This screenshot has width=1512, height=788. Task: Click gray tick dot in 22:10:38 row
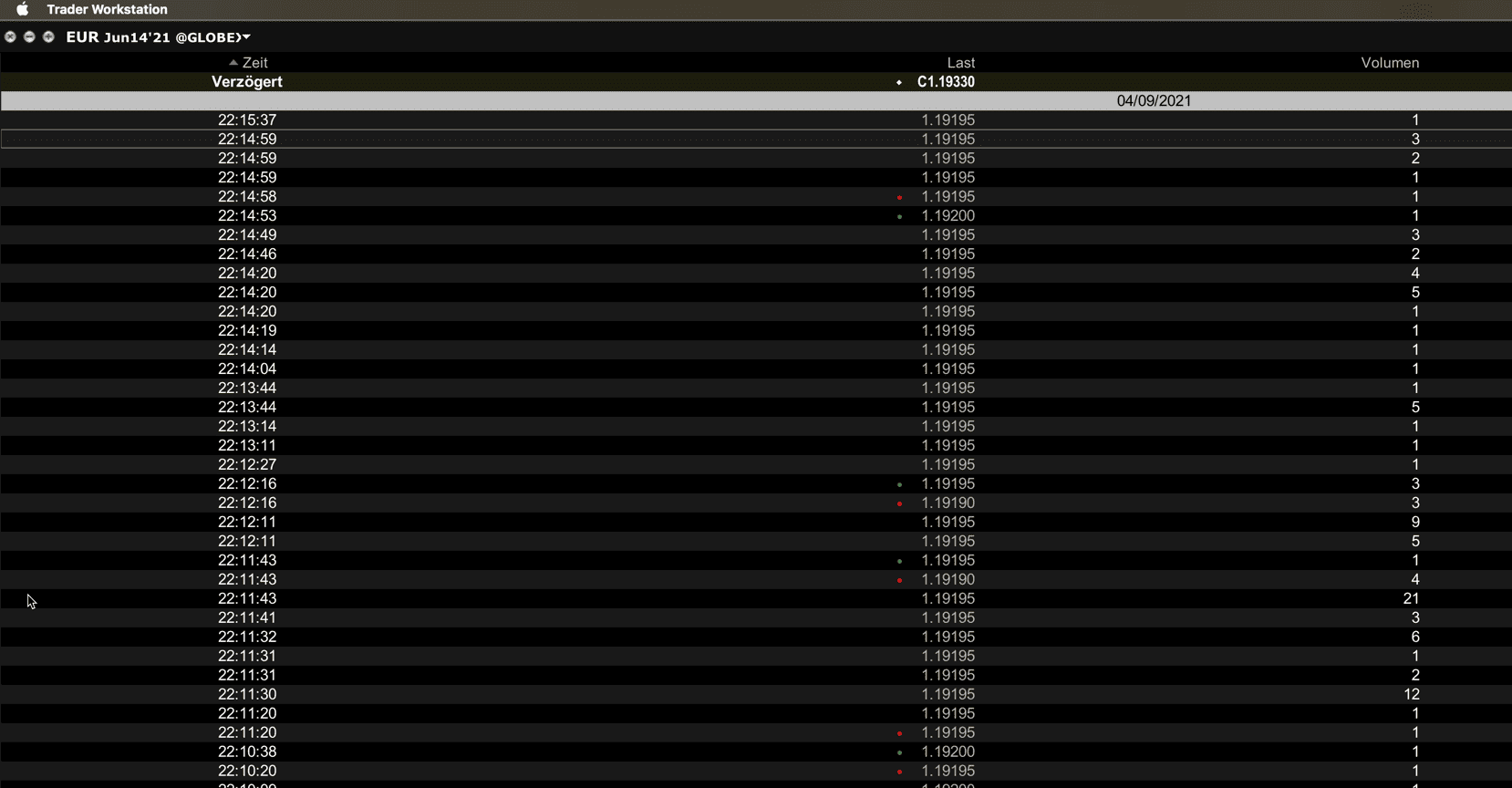(x=899, y=752)
